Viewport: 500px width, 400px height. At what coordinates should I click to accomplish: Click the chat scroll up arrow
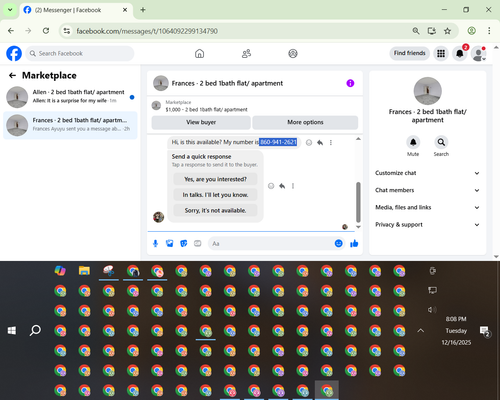(358, 139)
